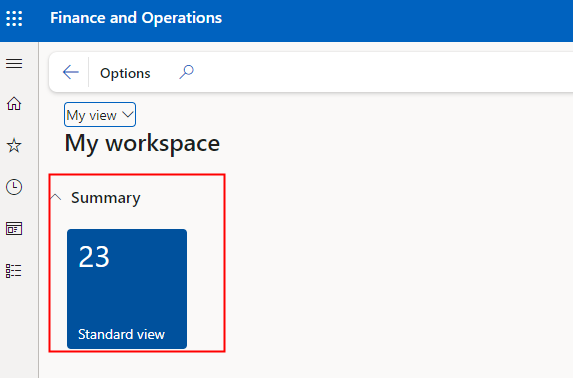
Task: Open Recent clock icon in sidebar
Action: click(14, 187)
